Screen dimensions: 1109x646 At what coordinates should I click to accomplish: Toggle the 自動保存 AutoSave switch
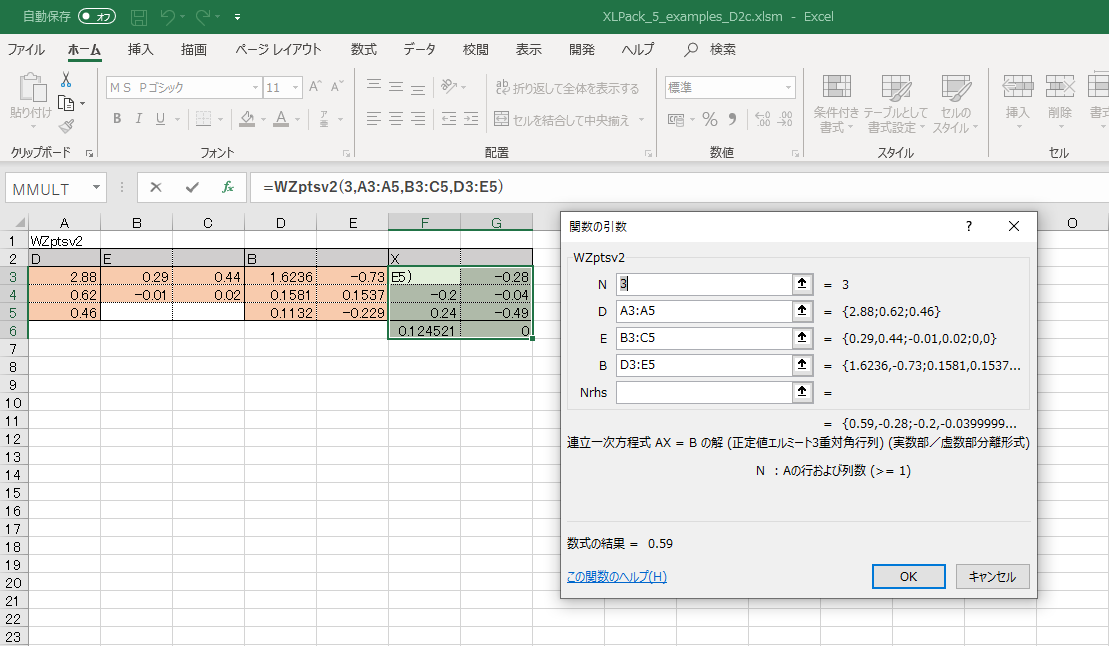tap(96, 17)
